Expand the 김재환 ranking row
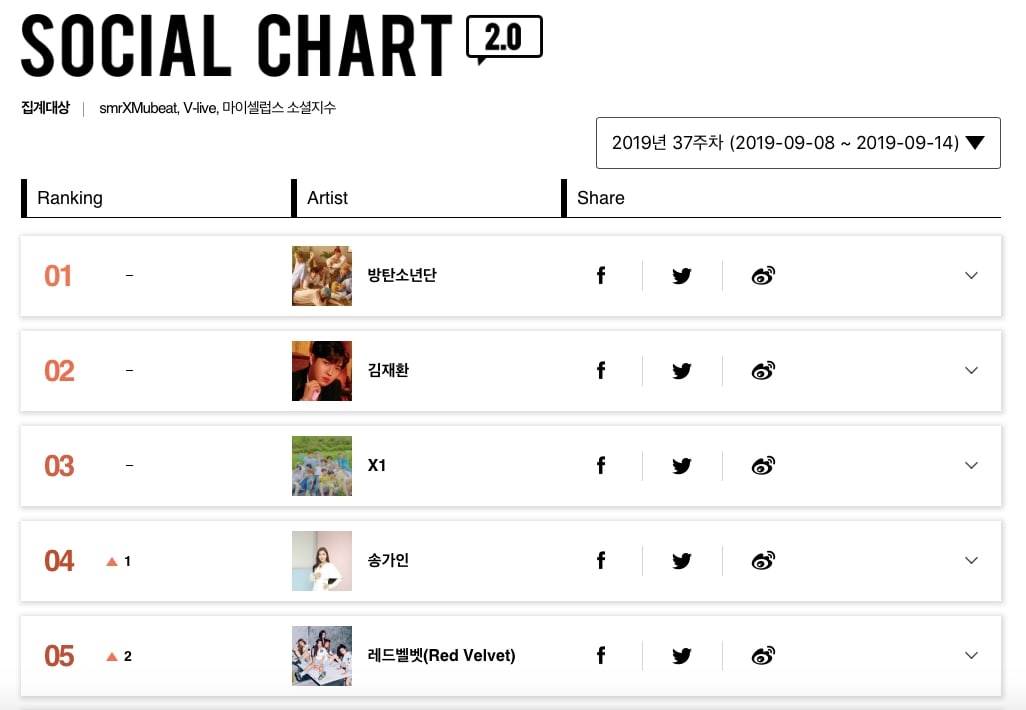 pyautogui.click(x=971, y=371)
